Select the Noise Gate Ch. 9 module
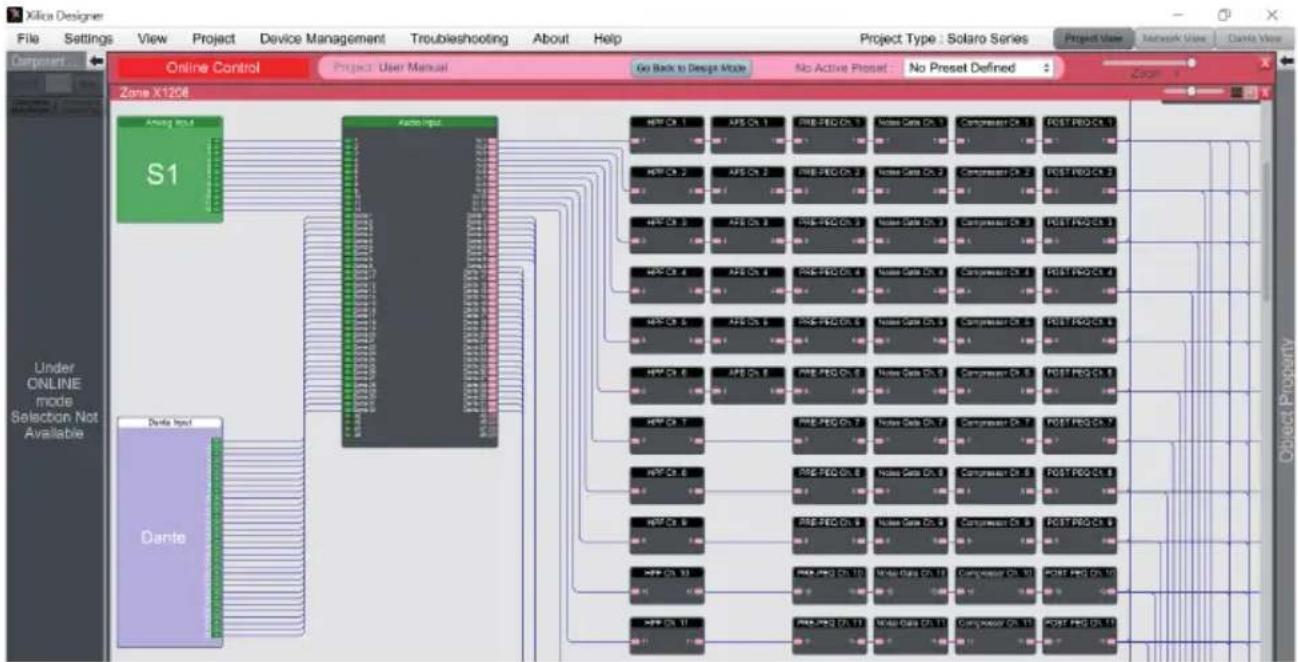The width and height of the screenshot is (1298, 662). point(910,534)
